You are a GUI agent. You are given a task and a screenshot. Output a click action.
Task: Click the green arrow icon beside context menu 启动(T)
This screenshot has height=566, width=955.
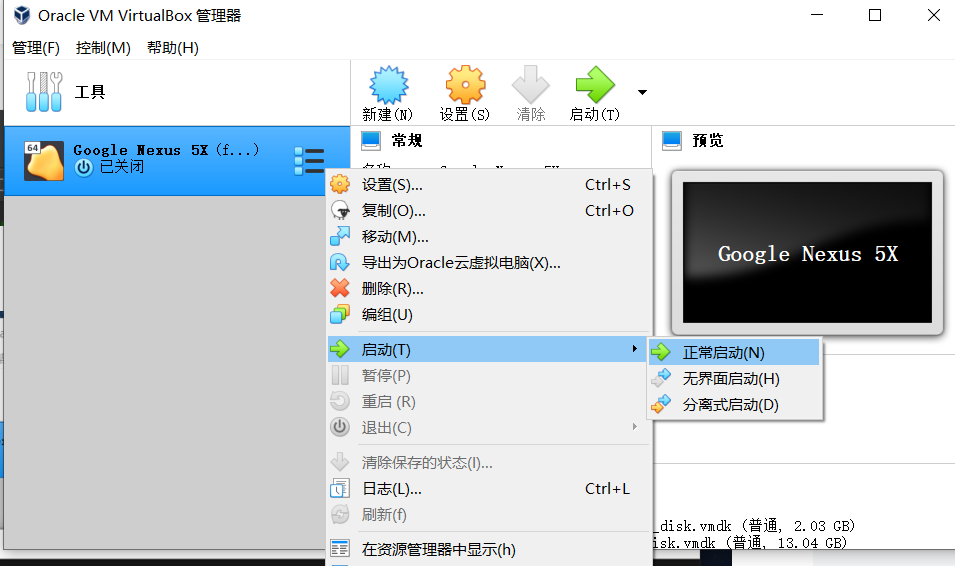340,349
